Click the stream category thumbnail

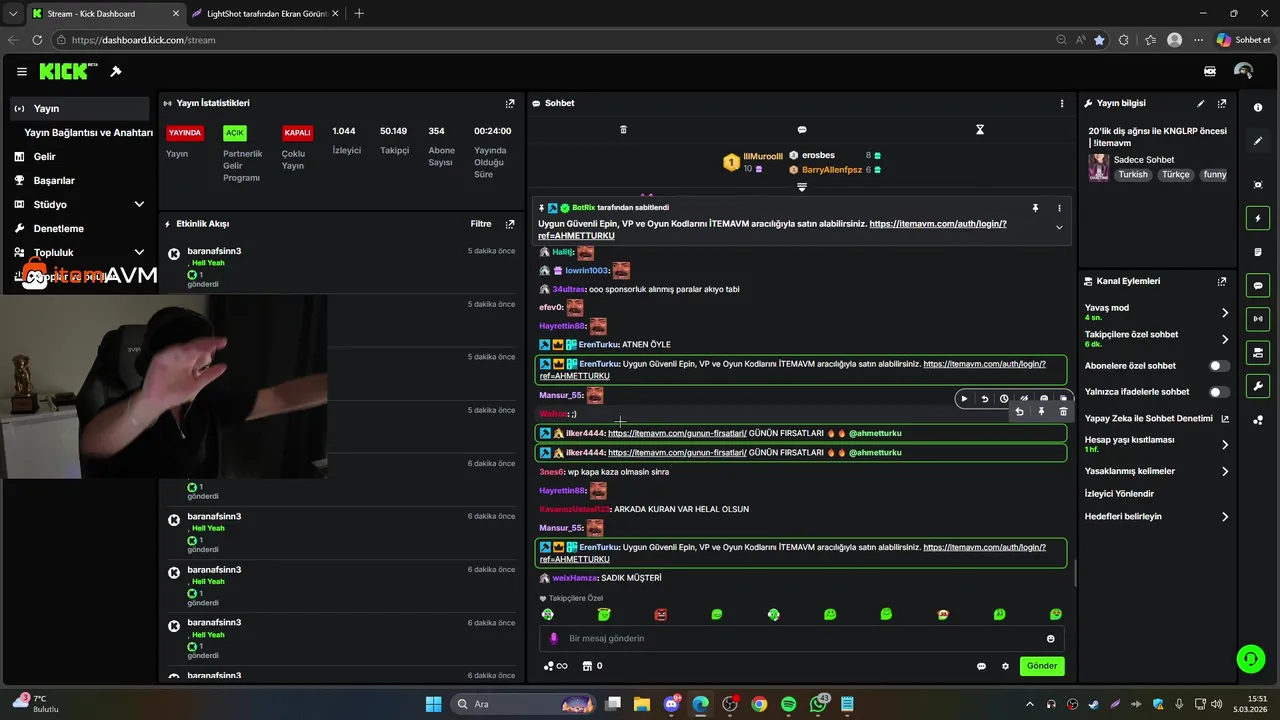pyautogui.click(x=1099, y=167)
